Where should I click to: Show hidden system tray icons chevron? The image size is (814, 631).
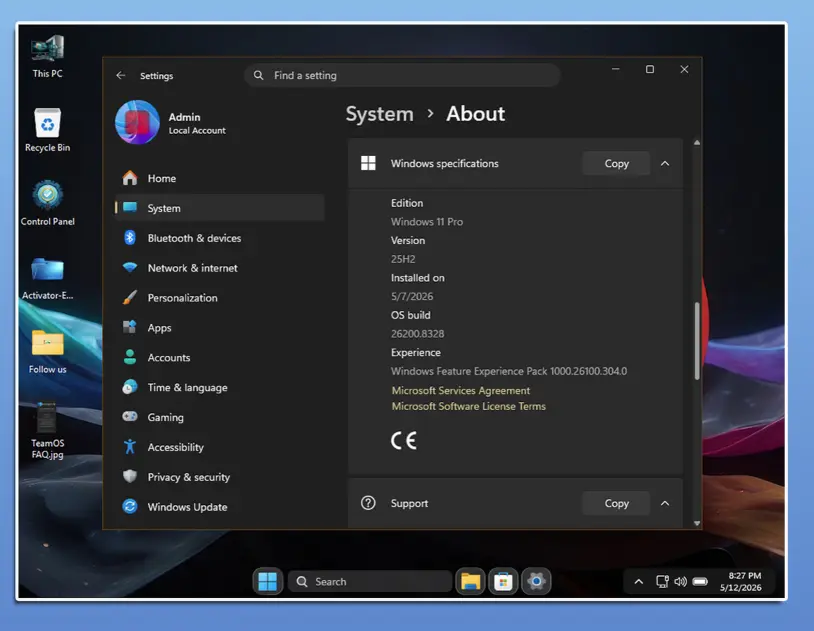(x=639, y=582)
